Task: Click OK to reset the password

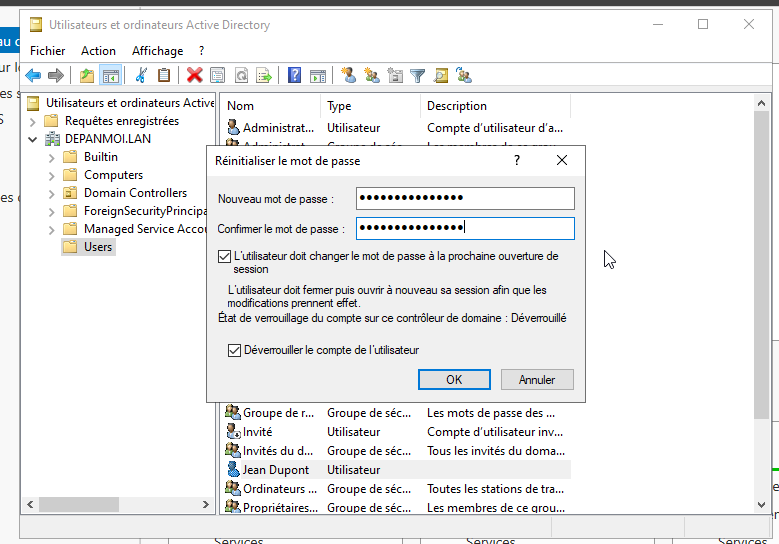Action: pos(454,380)
